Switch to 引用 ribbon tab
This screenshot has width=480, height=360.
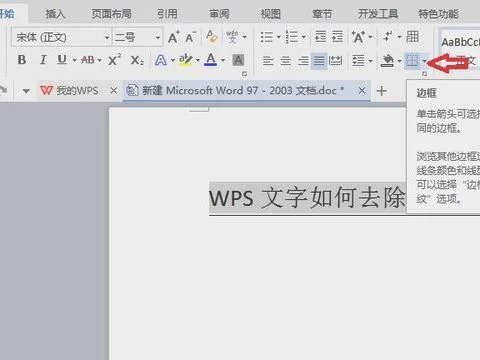tap(167, 14)
